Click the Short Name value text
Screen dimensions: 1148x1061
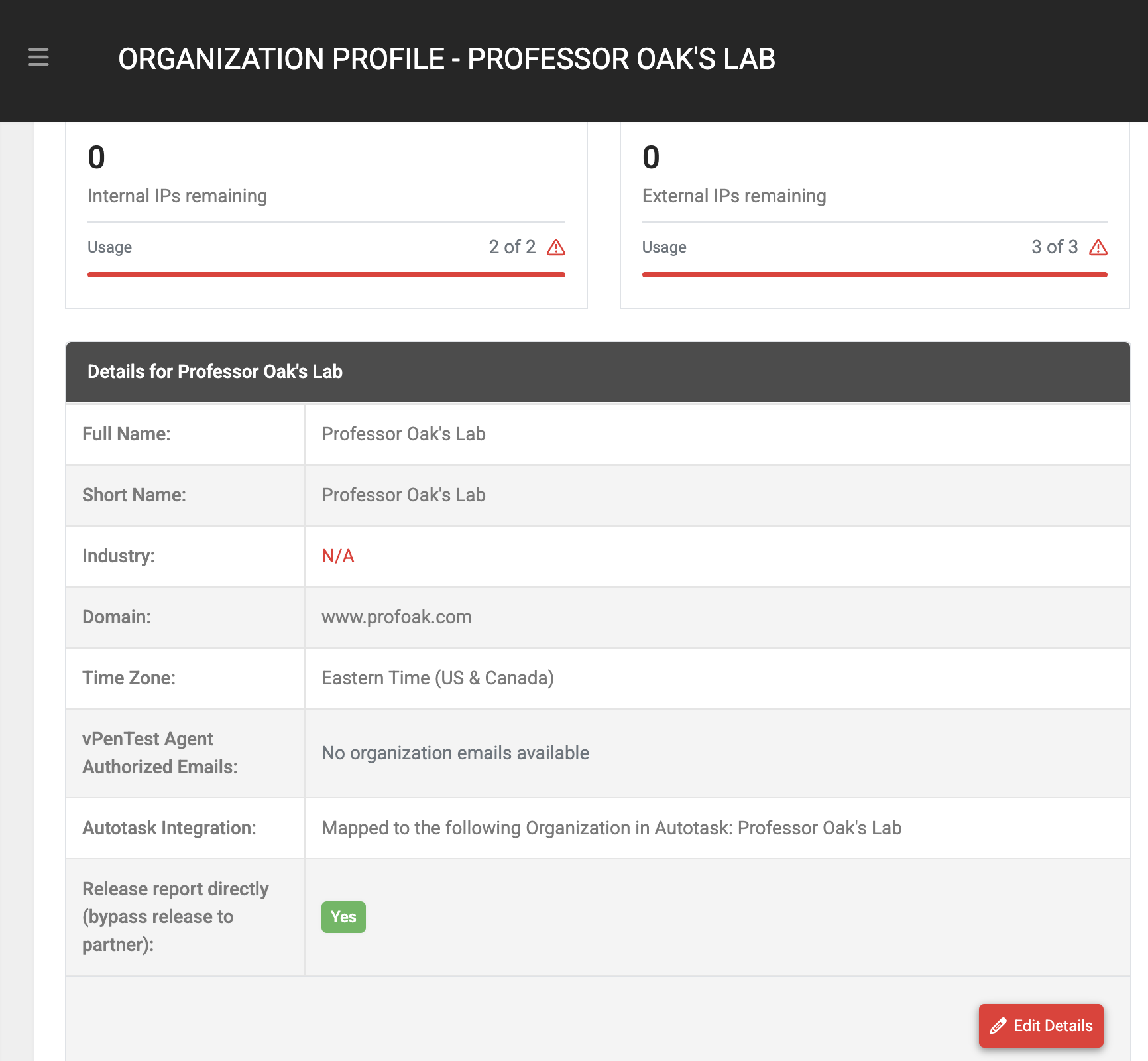404,495
